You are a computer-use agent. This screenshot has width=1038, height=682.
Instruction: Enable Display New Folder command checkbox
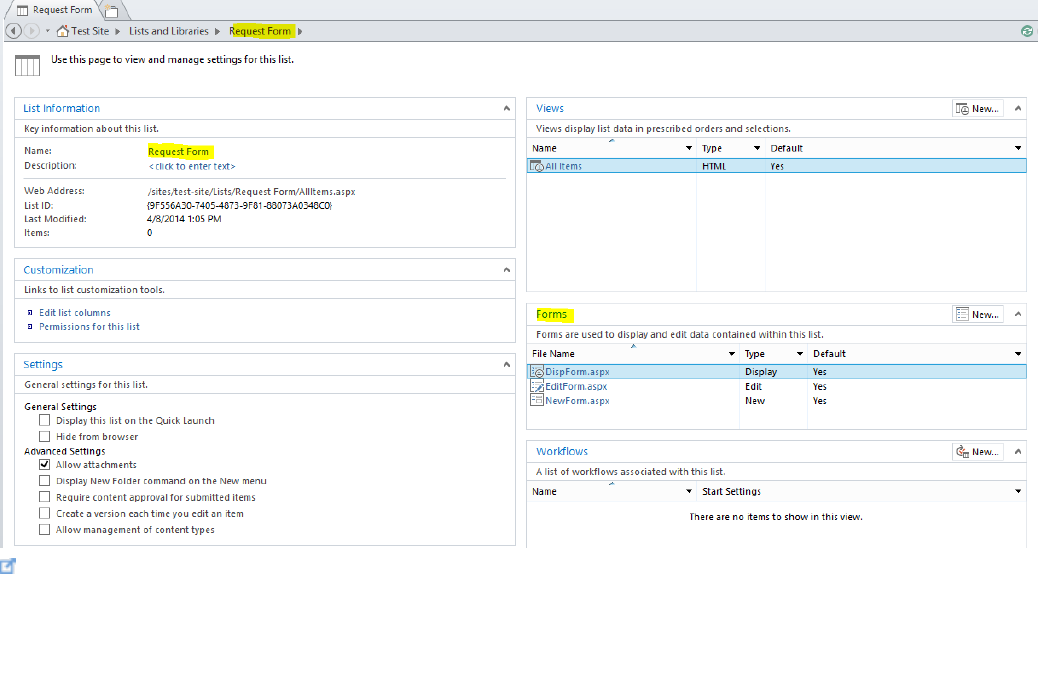coord(44,481)
